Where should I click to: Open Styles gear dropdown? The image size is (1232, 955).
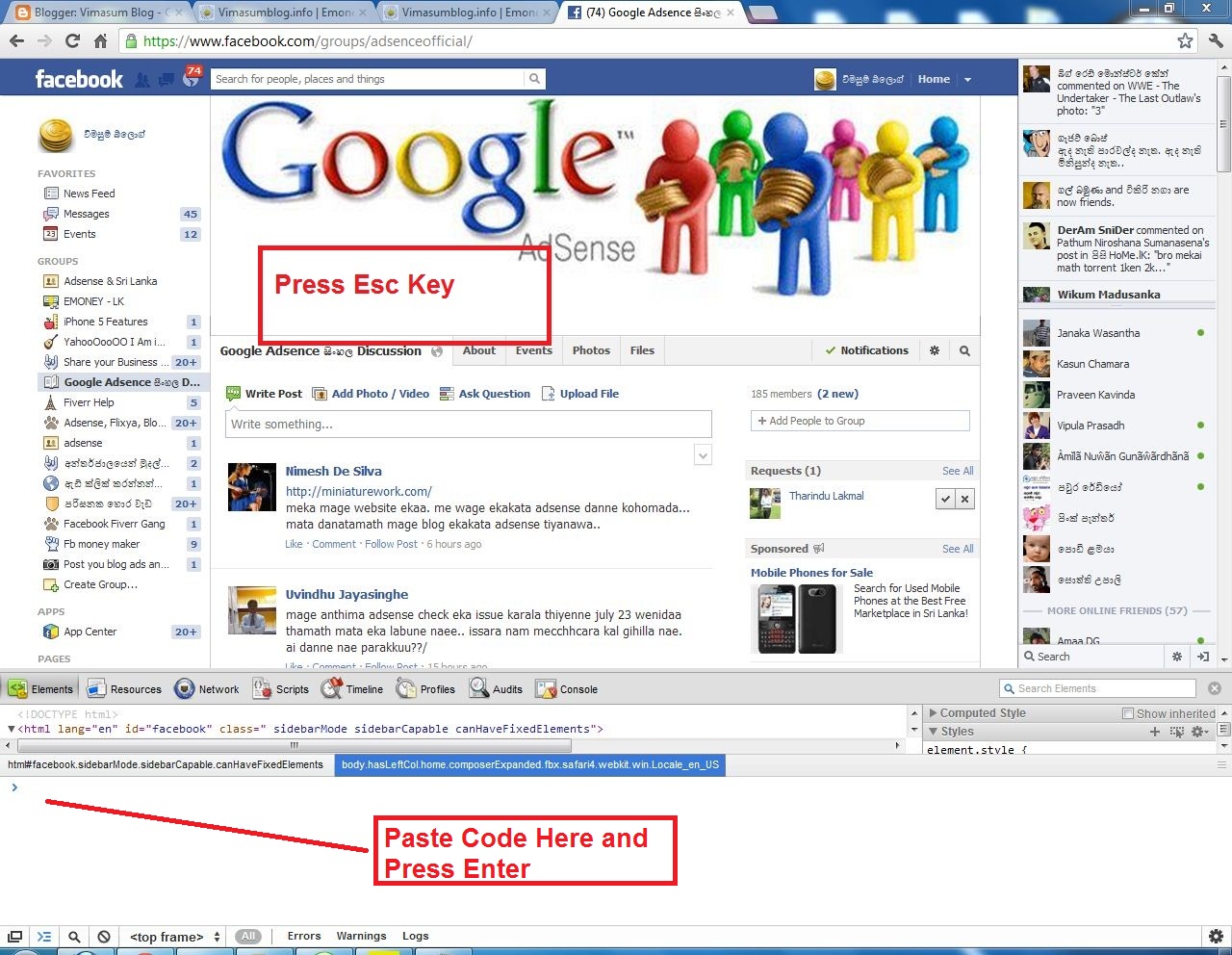click(x=1199, y=732)
